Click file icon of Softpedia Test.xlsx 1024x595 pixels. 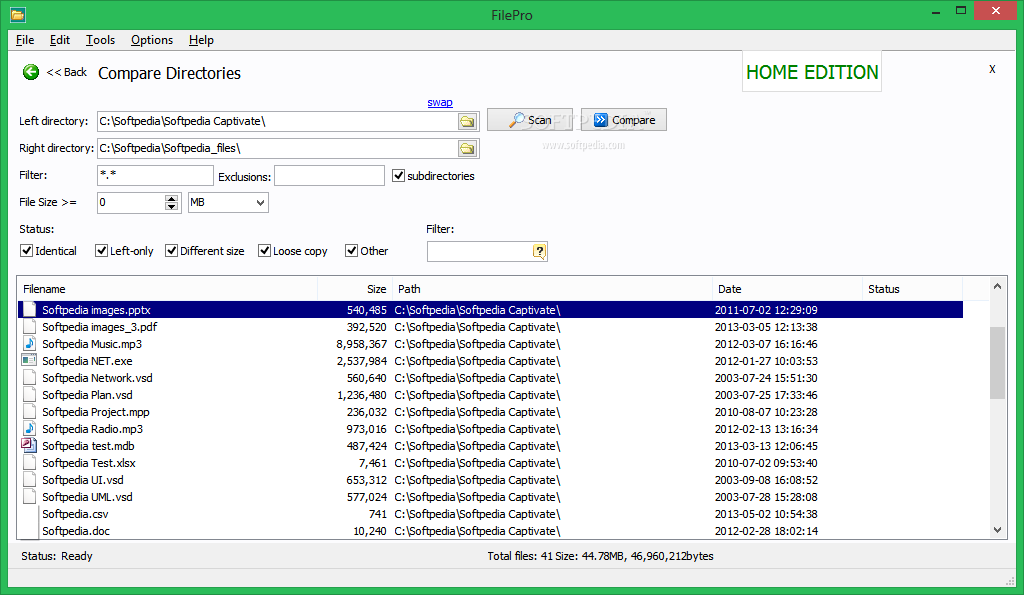29,462
